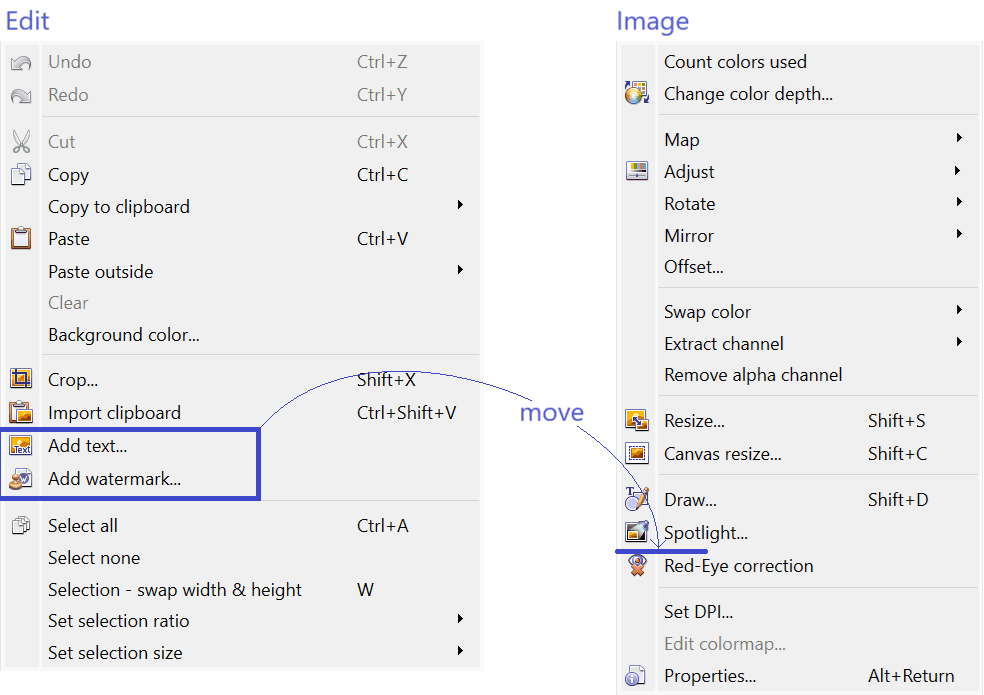Image resolution: width=984 pixels, height=695 pixels.
Task: Choose Background color menu entry
Action: coord(124,335)
